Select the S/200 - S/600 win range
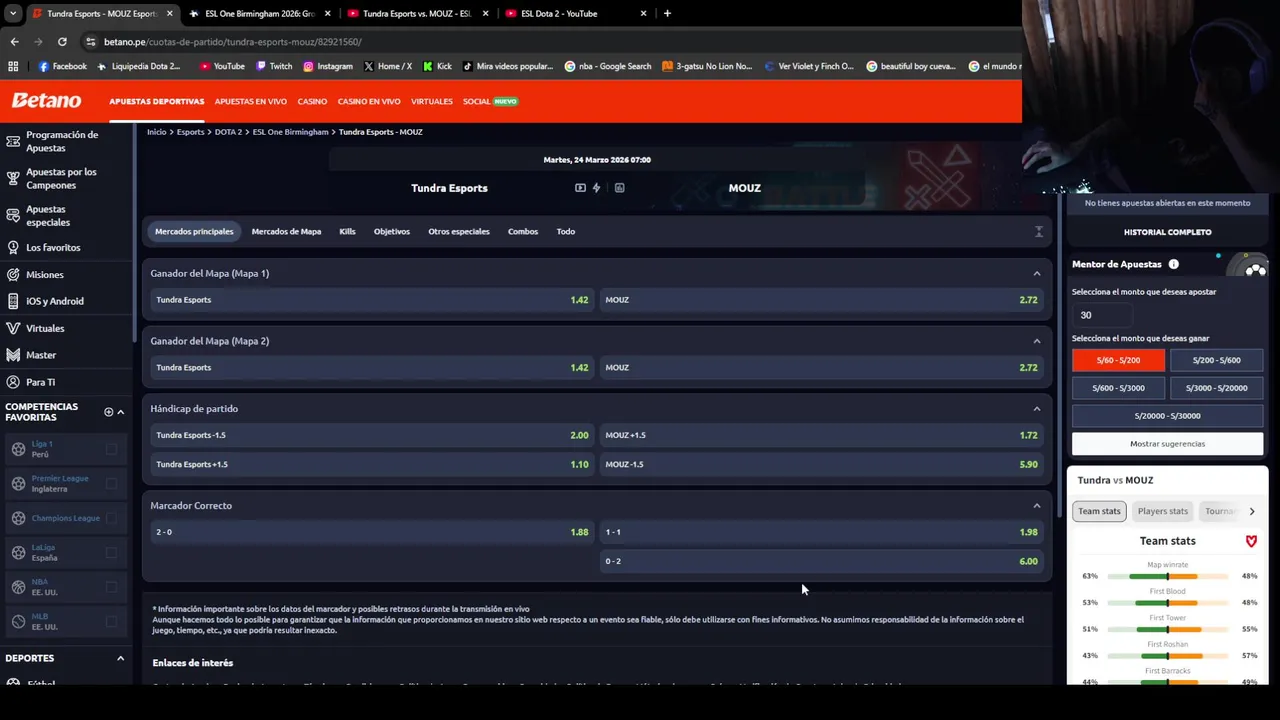 (1216, 360)
